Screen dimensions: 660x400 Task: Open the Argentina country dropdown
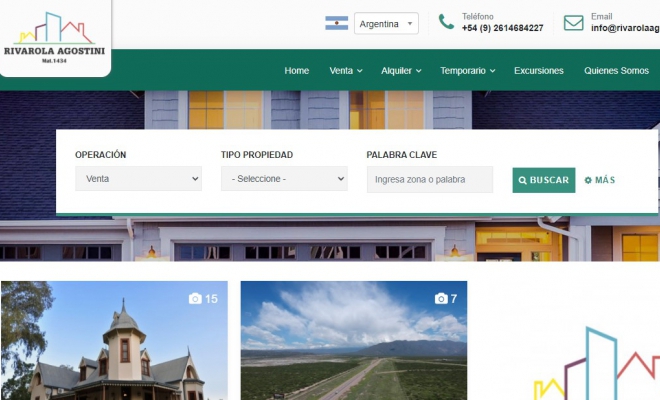pyautogui.click(x=385, y=24)
